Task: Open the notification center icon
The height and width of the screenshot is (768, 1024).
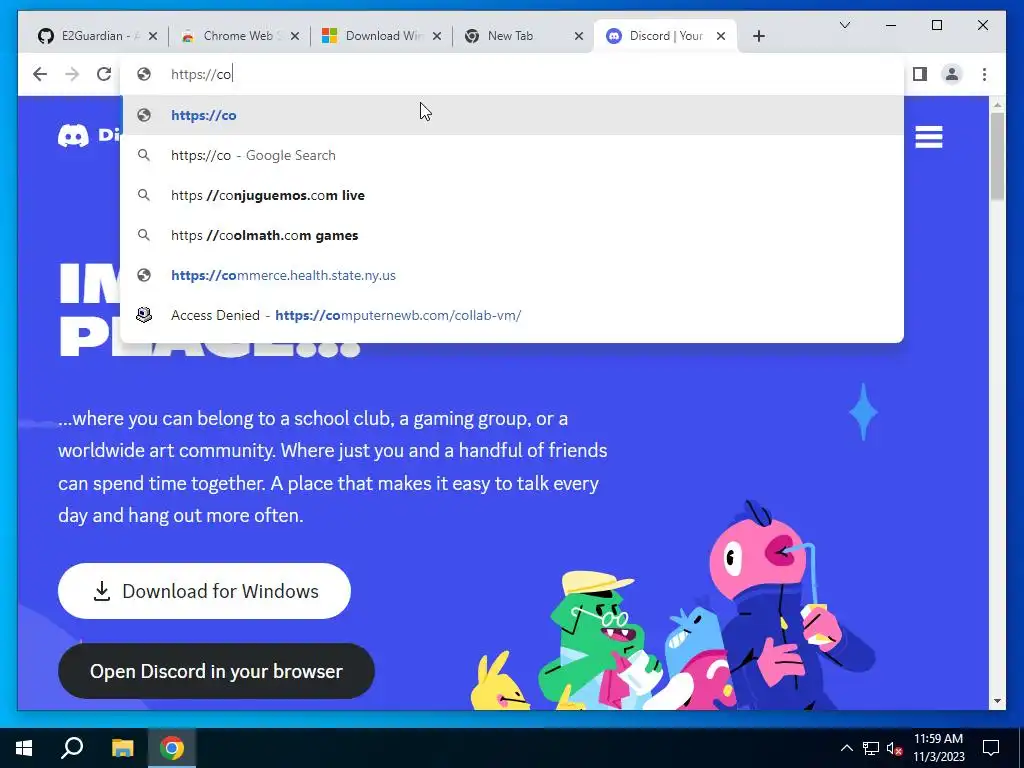Action: (x=991, y=748)
